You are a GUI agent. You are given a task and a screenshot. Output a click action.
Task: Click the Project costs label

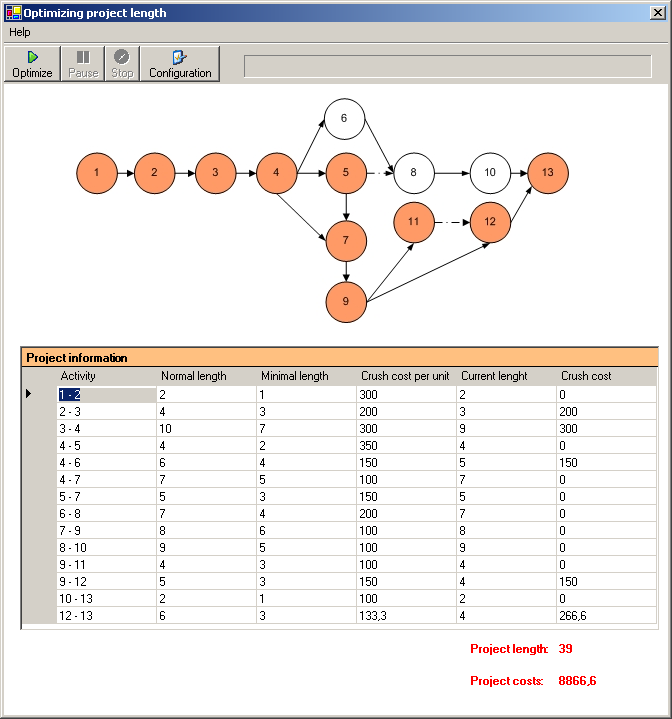pos(507,681)
